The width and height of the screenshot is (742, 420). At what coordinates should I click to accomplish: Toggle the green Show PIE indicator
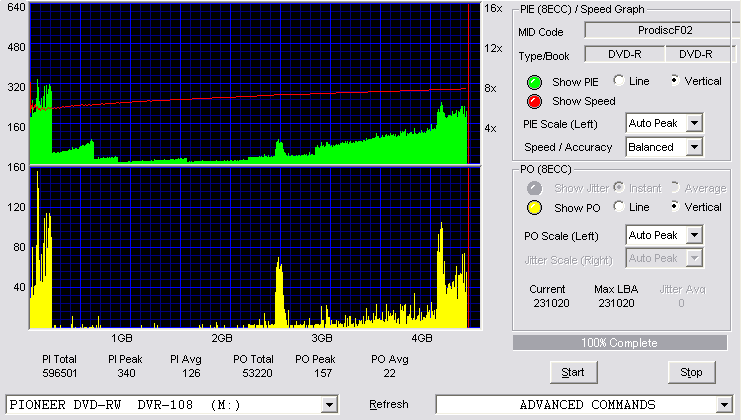[x=534, y=82]
